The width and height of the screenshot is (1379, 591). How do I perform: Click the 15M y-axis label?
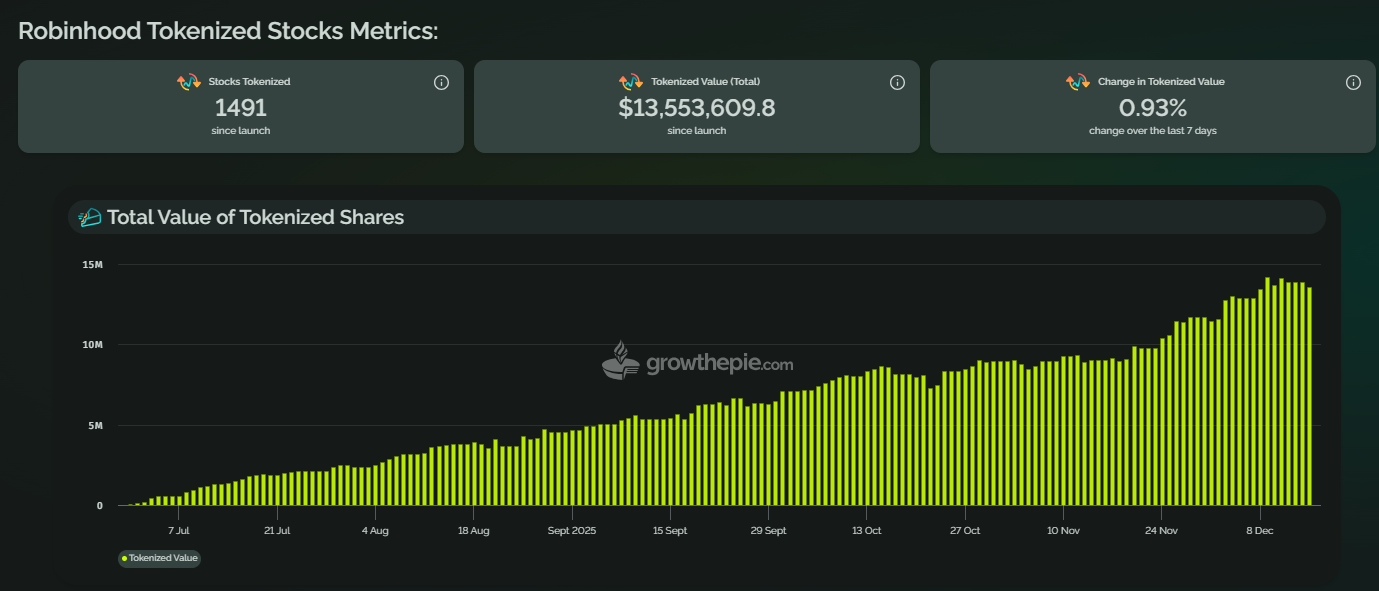coord(92,264)
